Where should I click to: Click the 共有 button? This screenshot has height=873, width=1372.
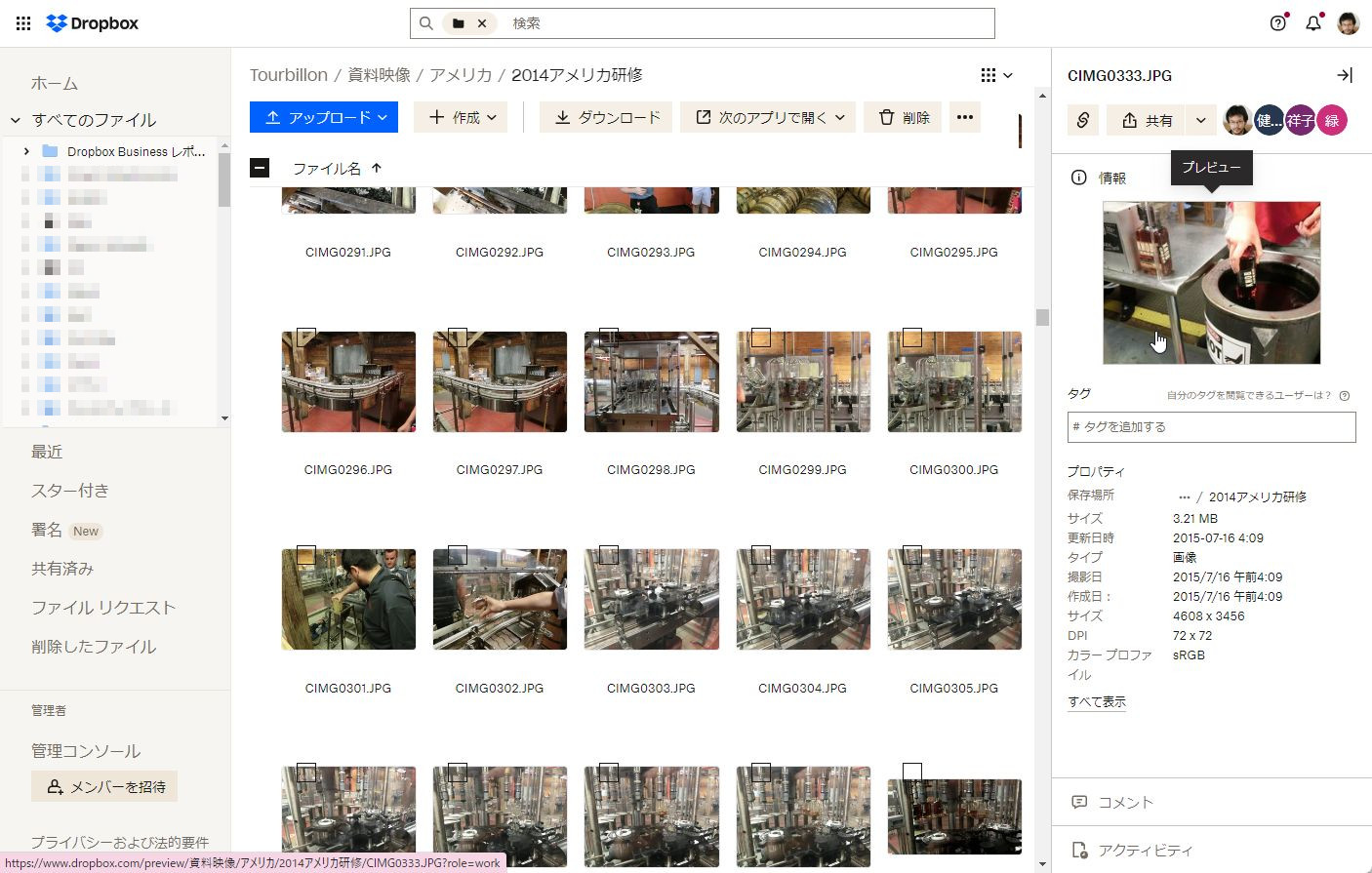tap(1147, 120)
